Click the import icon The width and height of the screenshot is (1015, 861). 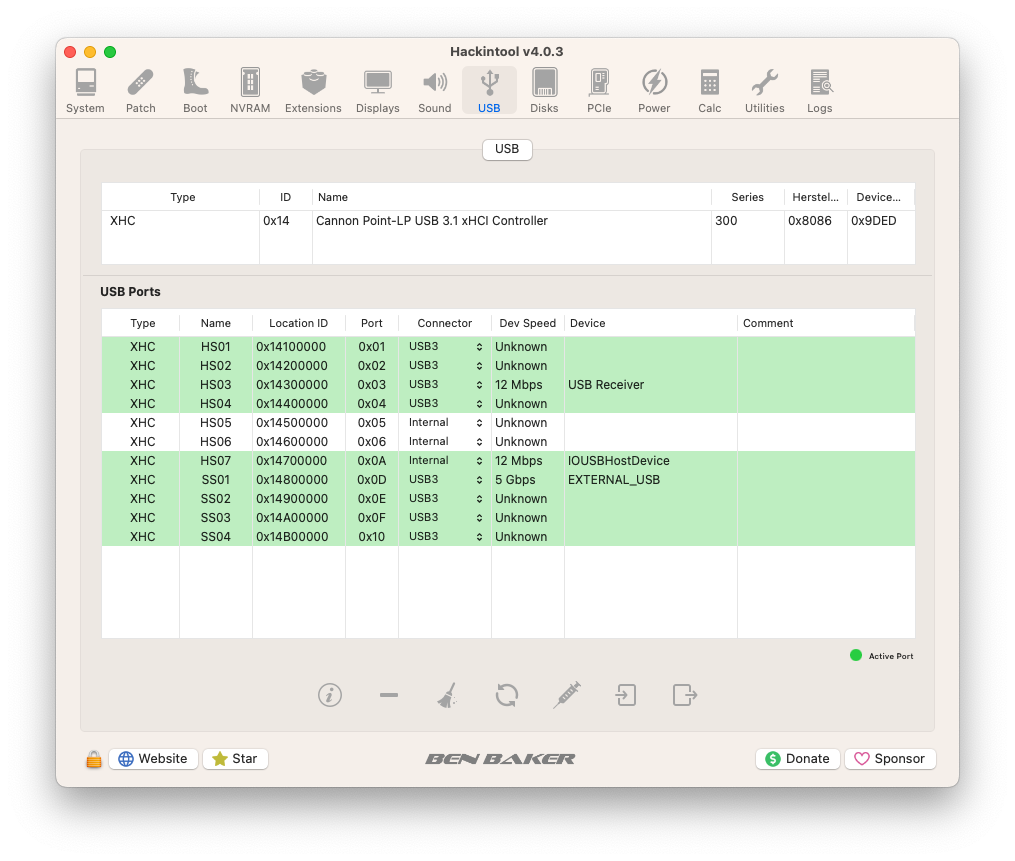click(x=626, y=695)
